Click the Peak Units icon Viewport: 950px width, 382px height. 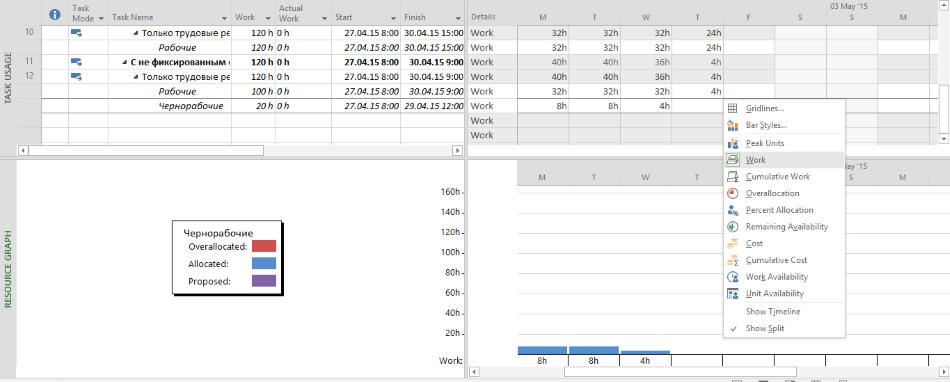coord(732,143)
